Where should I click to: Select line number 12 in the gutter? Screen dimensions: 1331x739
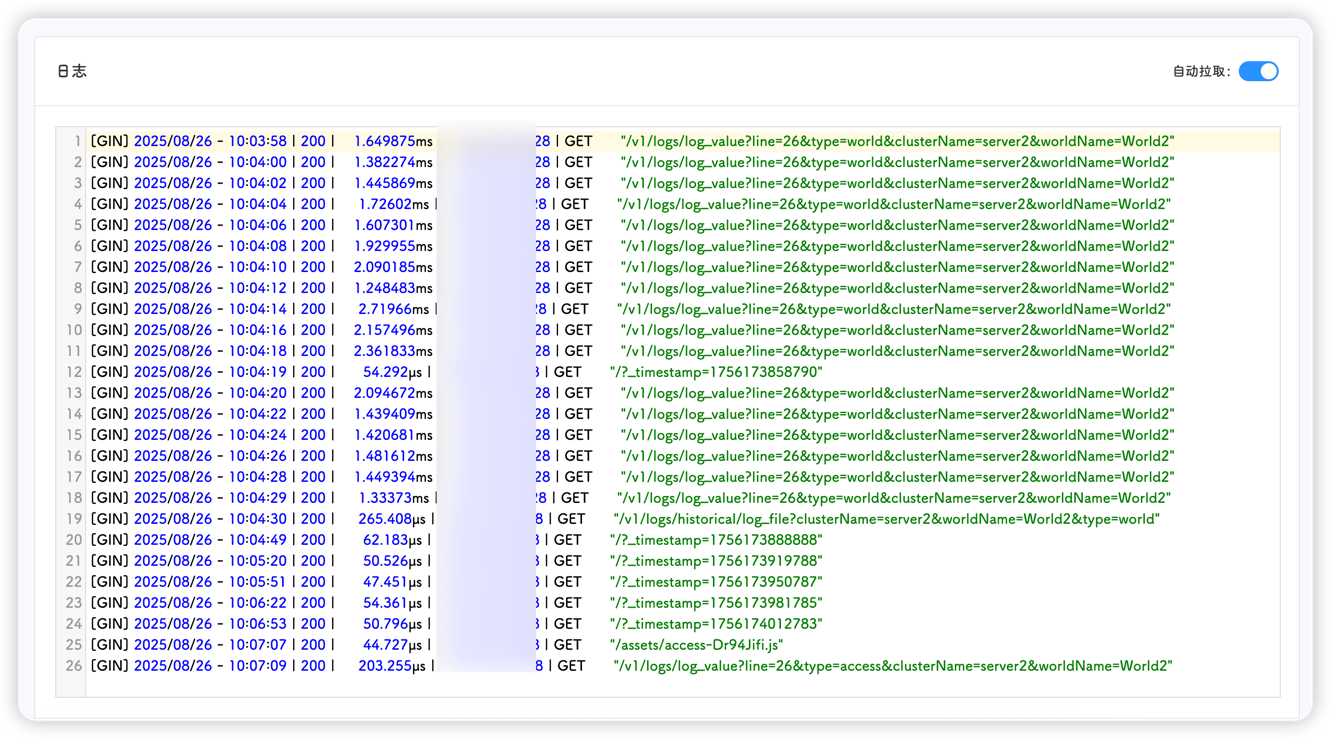point(74,372)
